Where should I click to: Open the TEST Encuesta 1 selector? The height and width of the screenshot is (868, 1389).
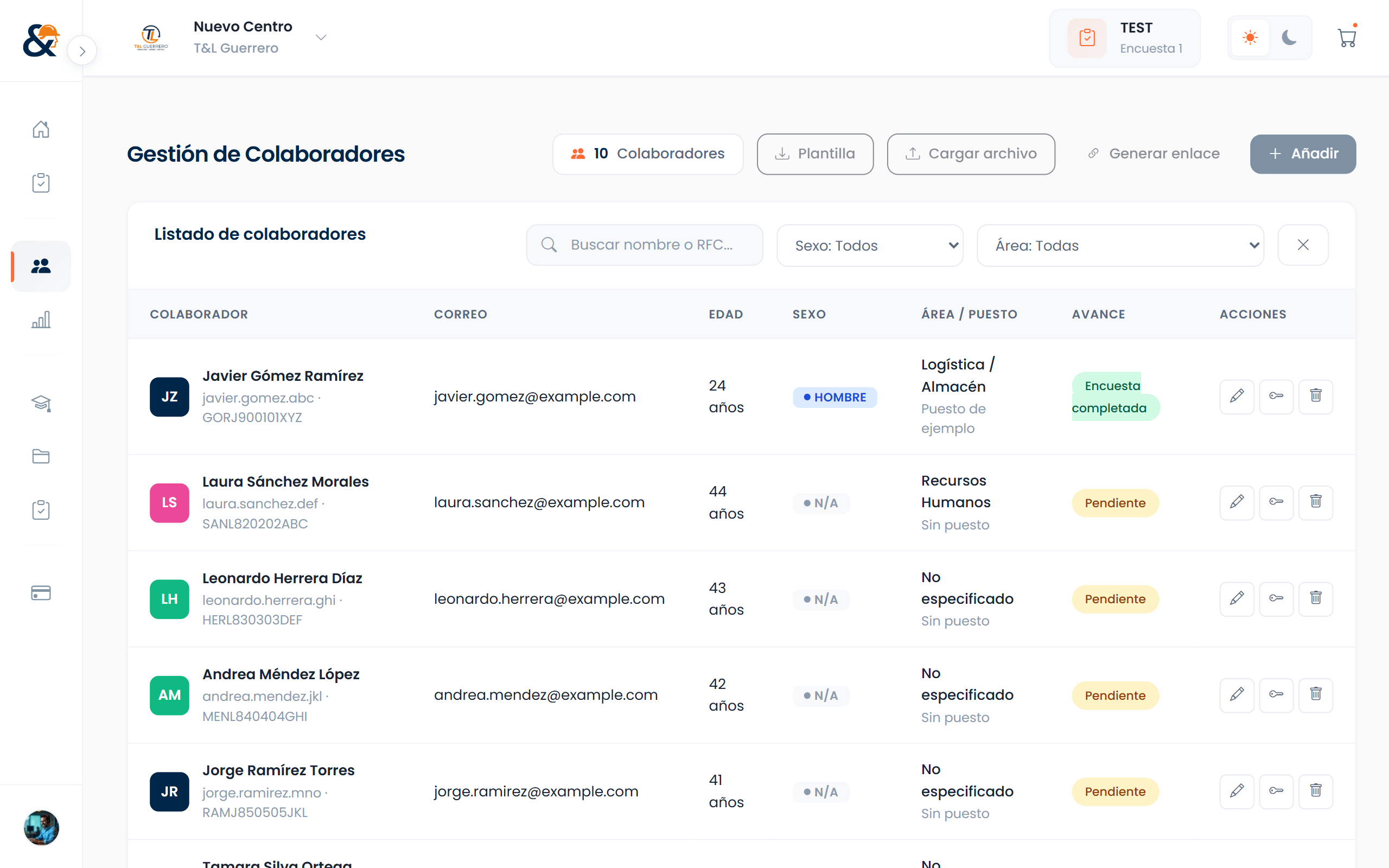point(1124,38)
